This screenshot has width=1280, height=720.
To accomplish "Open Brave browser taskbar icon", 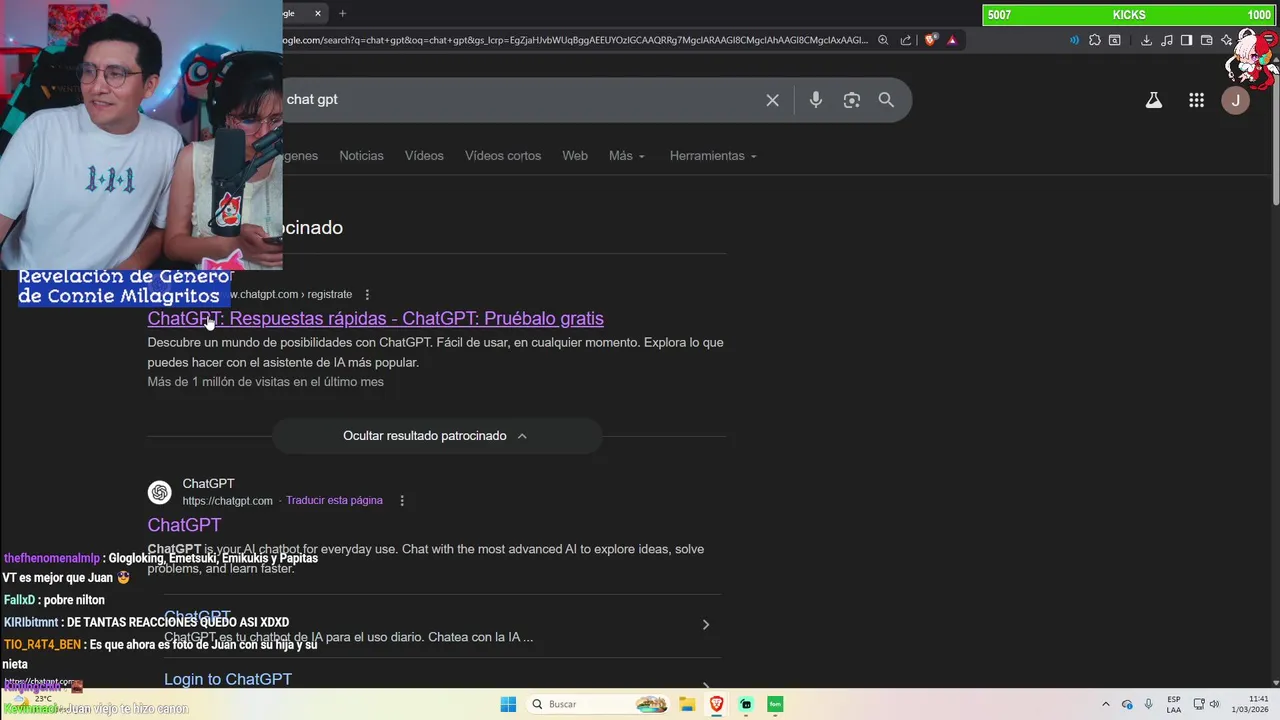I will pyautogui.click(x=717, y=704).
